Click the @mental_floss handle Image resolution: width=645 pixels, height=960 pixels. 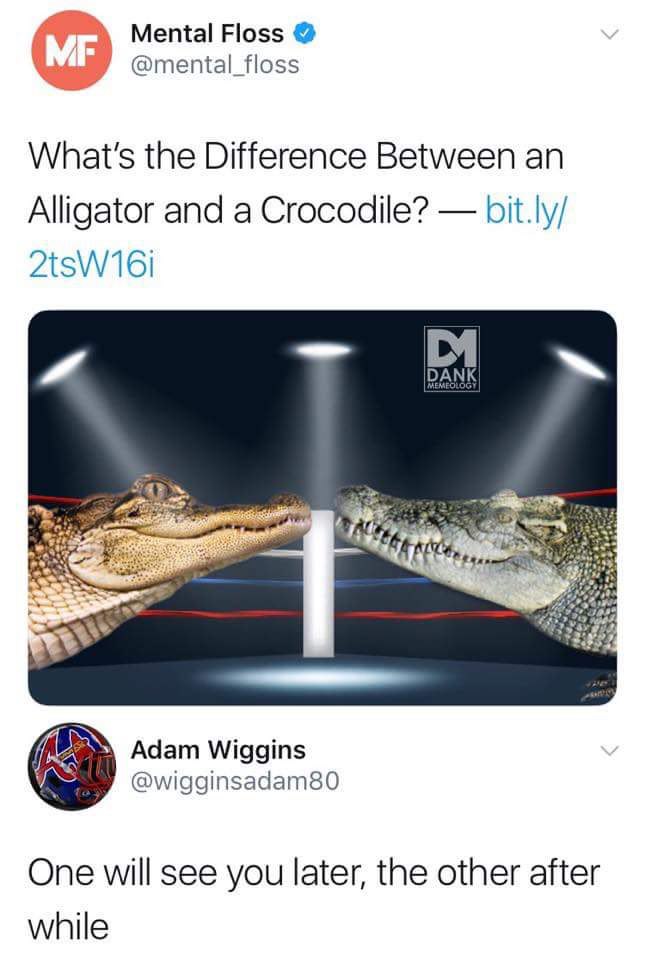(x=215, y=64)
